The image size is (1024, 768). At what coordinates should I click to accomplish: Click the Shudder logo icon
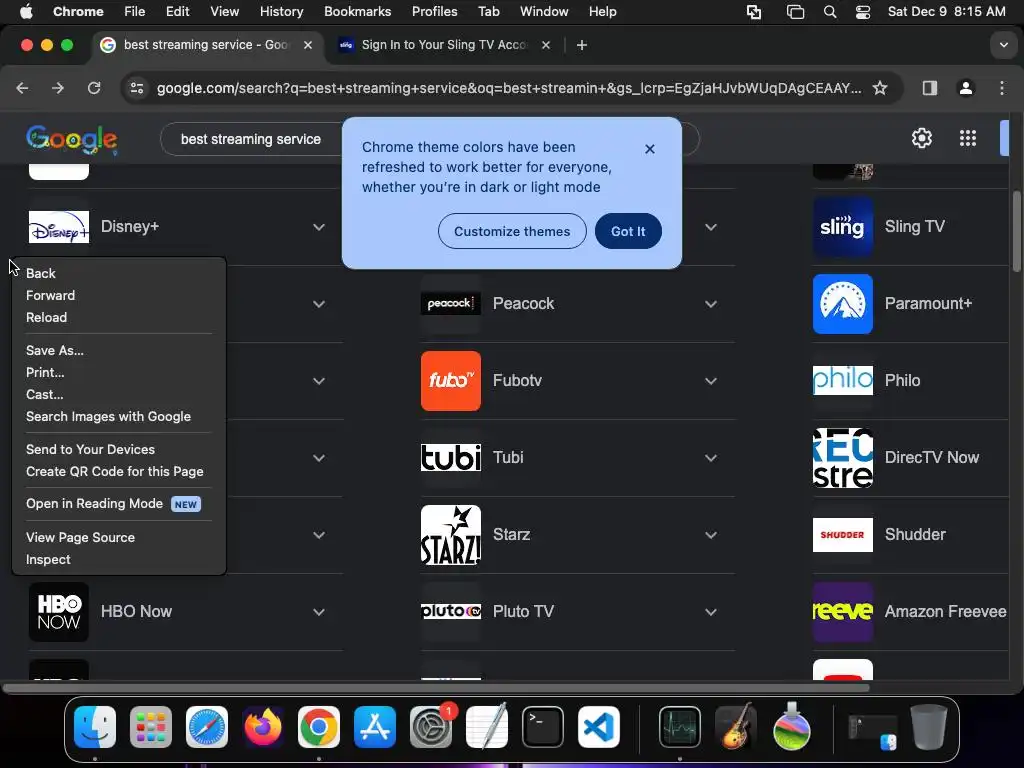[842, 535]
